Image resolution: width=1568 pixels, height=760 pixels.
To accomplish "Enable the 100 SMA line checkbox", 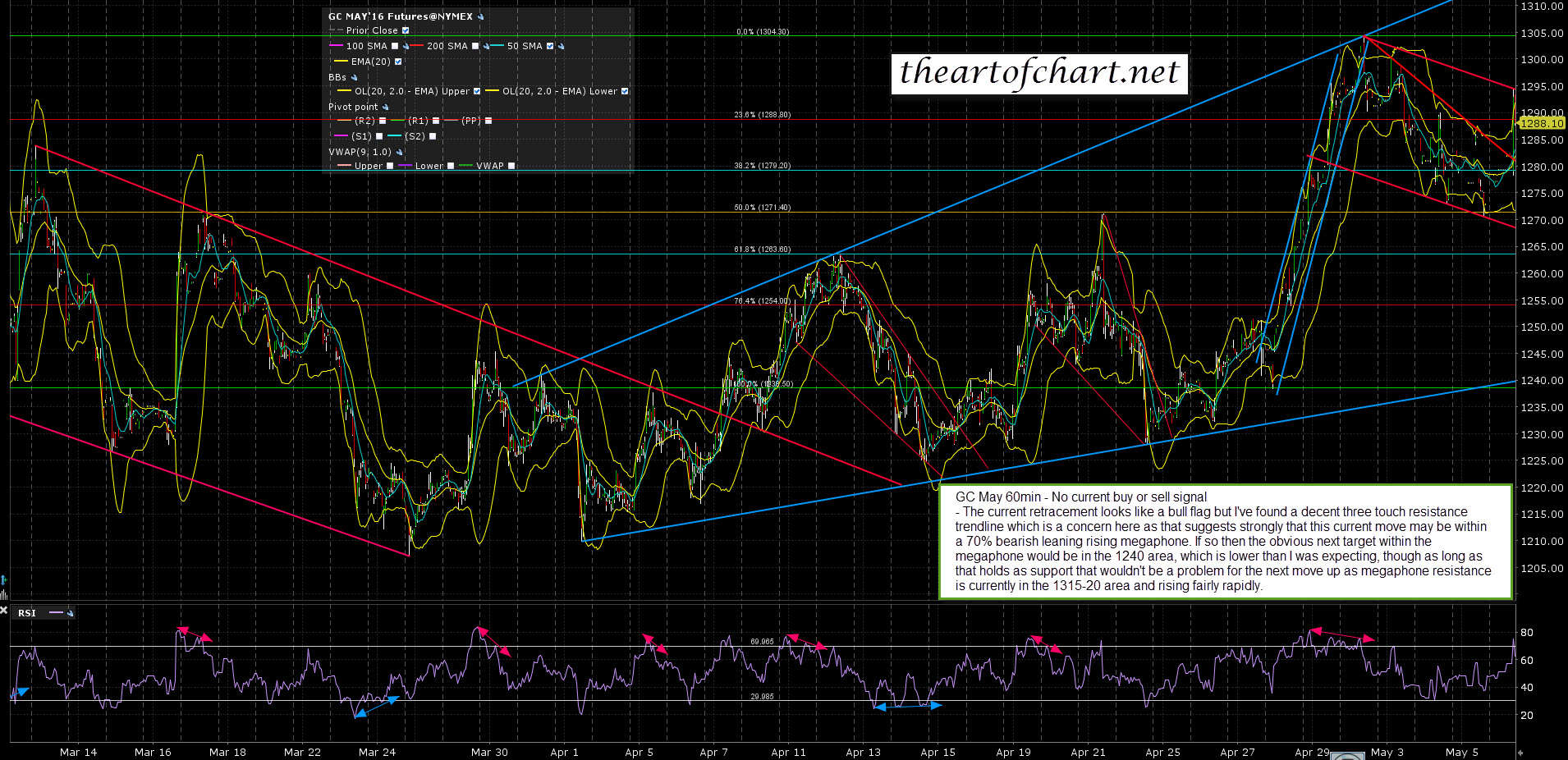I will (x=395, y=47).
